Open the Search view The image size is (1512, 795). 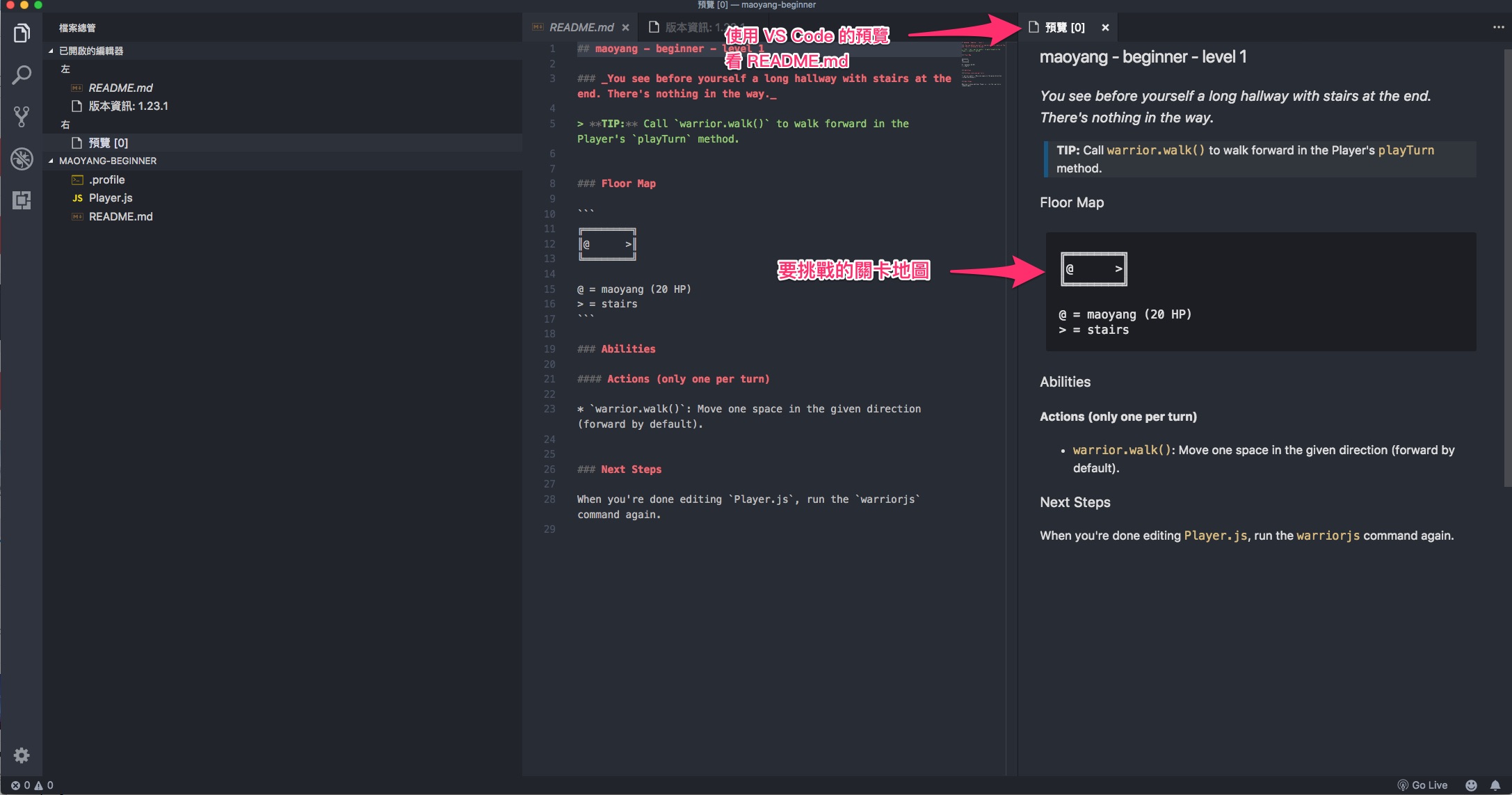pos(22,74)
